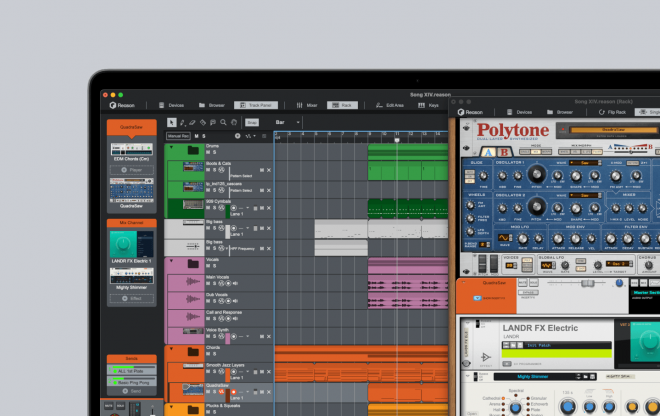The image size is (660, 416).
Task: Select the arrow selection tool
Action: coord(172,122)
